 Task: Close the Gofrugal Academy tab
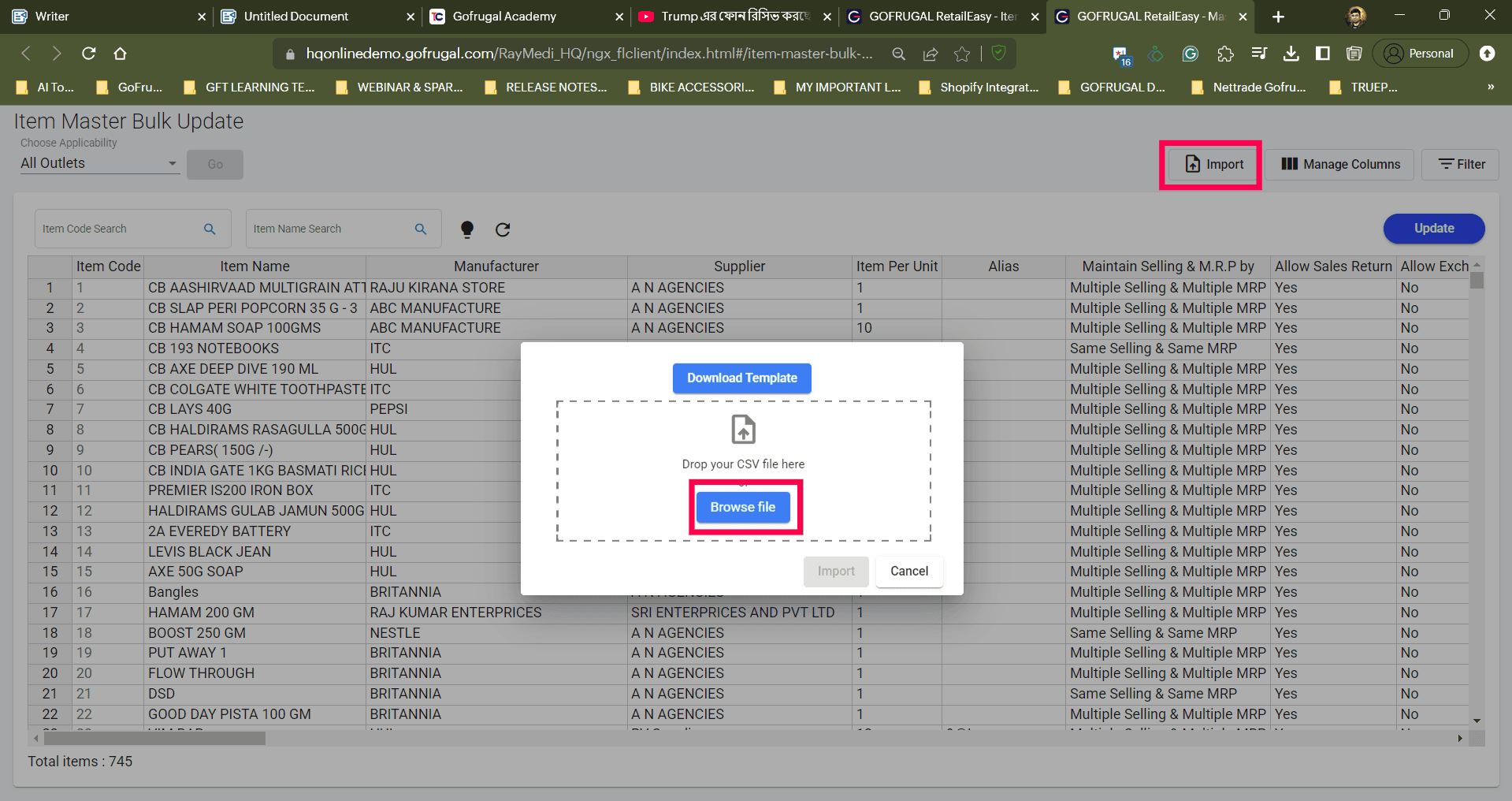[x=619, y=17]
